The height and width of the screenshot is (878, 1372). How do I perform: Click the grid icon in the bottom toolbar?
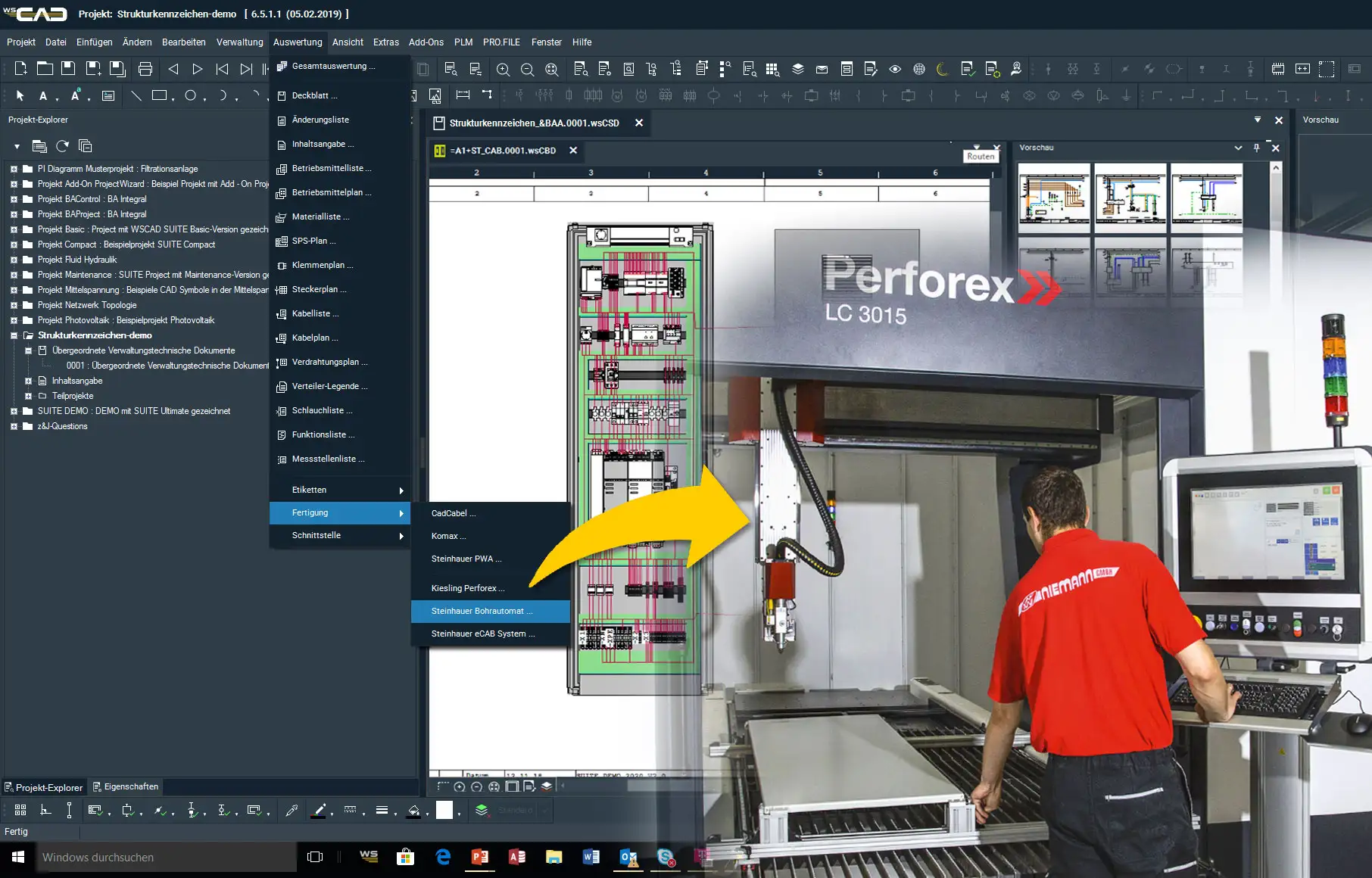[x=20, y=811]
